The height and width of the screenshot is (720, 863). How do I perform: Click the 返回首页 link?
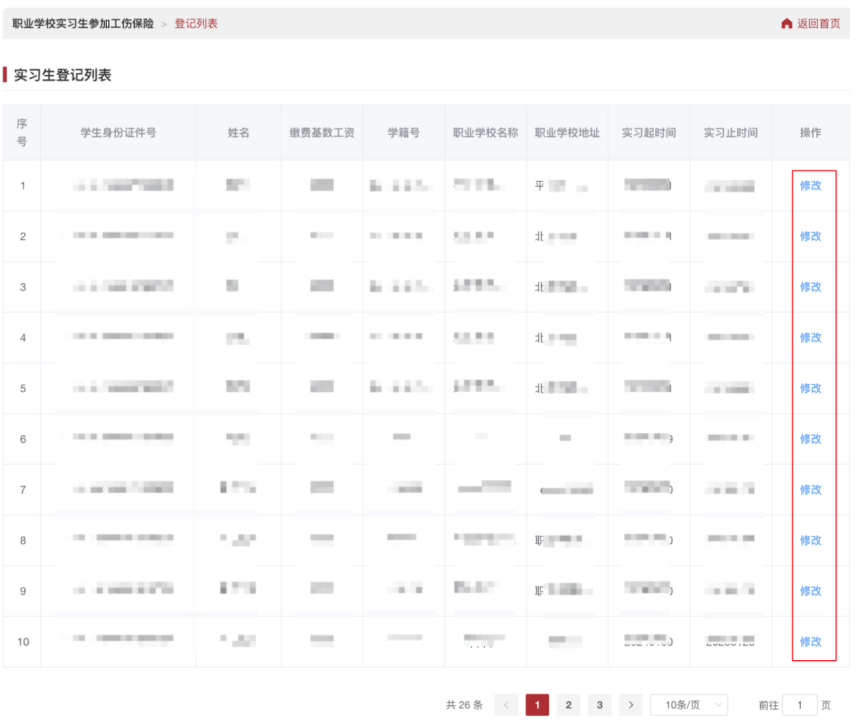coord(818,24)
